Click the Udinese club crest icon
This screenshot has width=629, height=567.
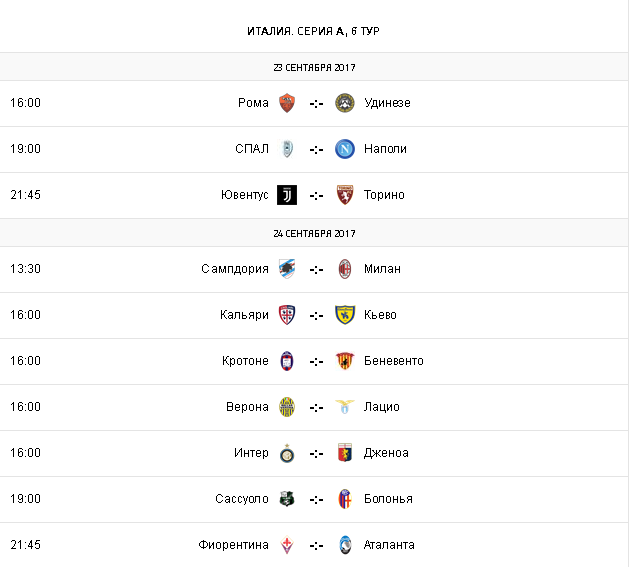click(x=345, y=103)
